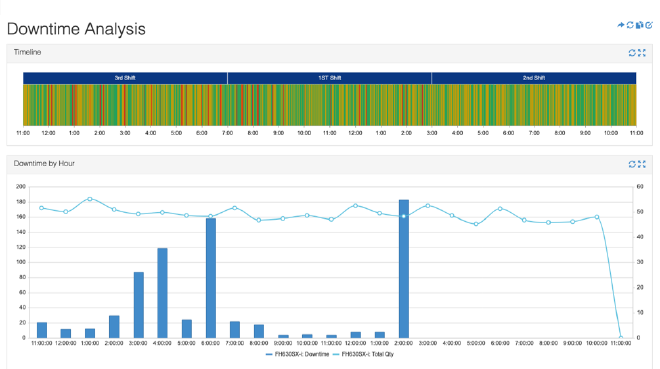Click the share arrow icon beside Downtime Analysis
Screen dimensions: 660x369
(620, 25)
